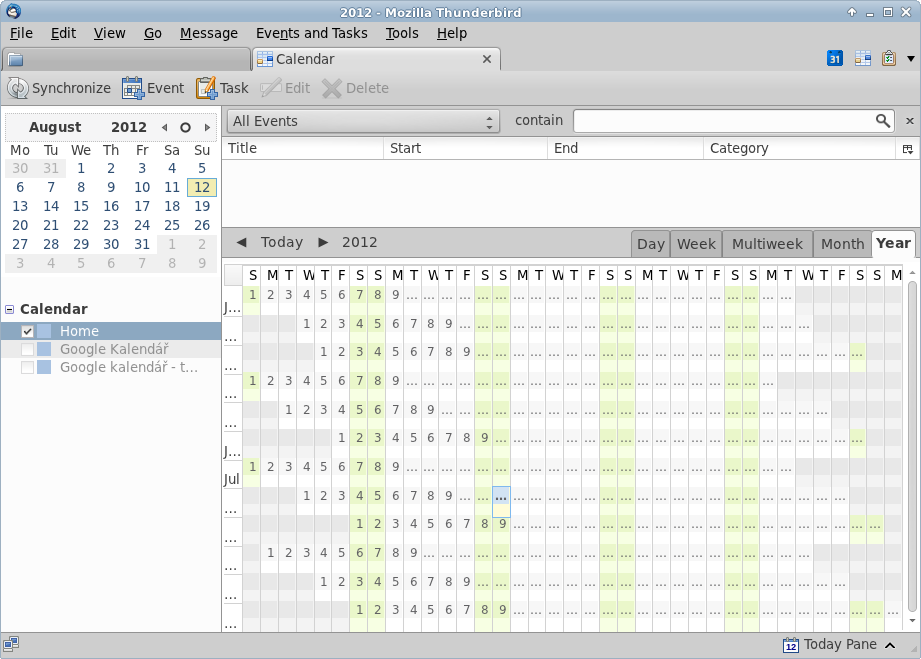Click the August month label
This screenshot has width=921, height=659.
(x=55, y=127)
